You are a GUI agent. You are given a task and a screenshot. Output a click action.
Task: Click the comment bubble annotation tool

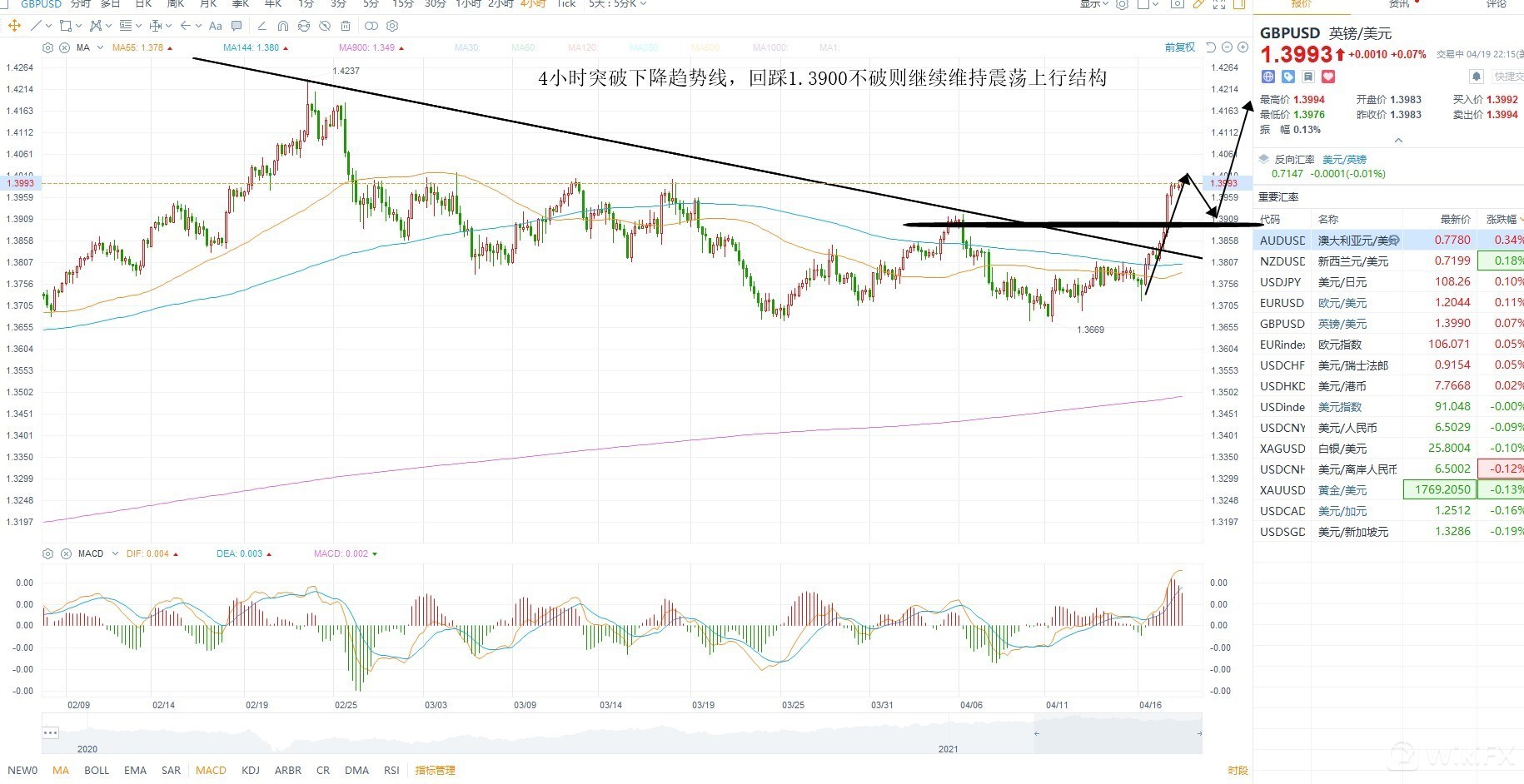[237, 26]
